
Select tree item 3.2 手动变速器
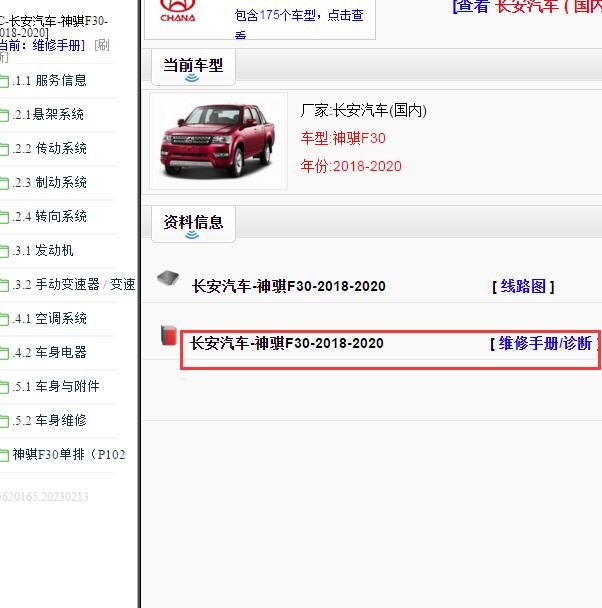[x=74, y=285]
